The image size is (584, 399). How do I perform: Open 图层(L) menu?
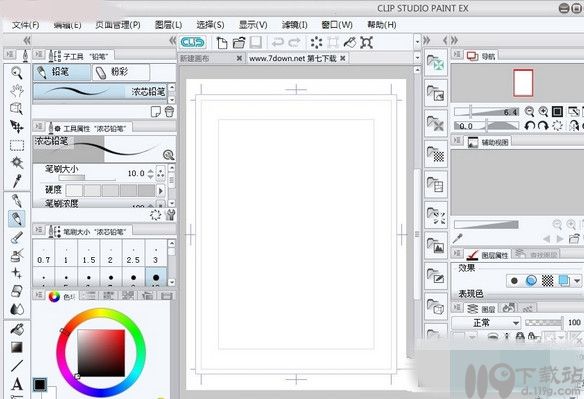(x=168, y=25)
